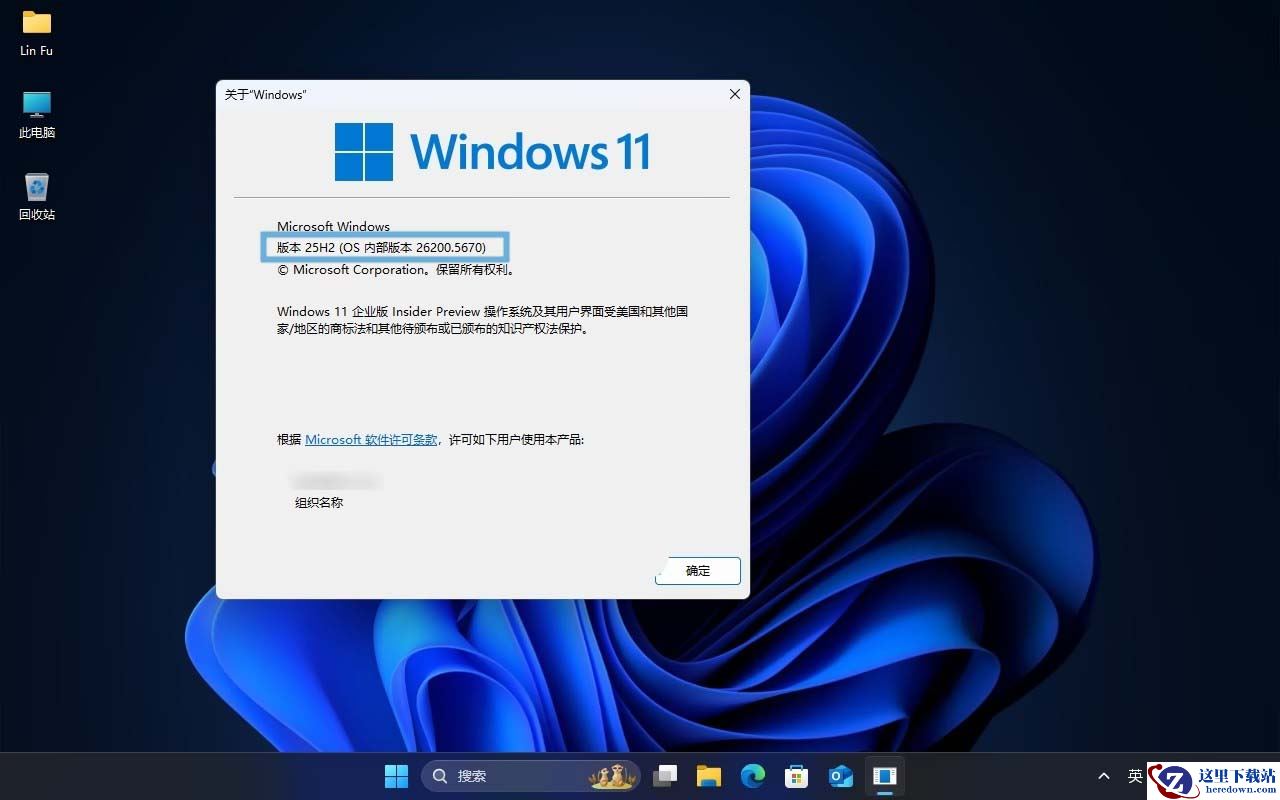Select the About Windows app on the taskbar
Image resolution: width=1280 pixels, height=800 pixels.
885,776
